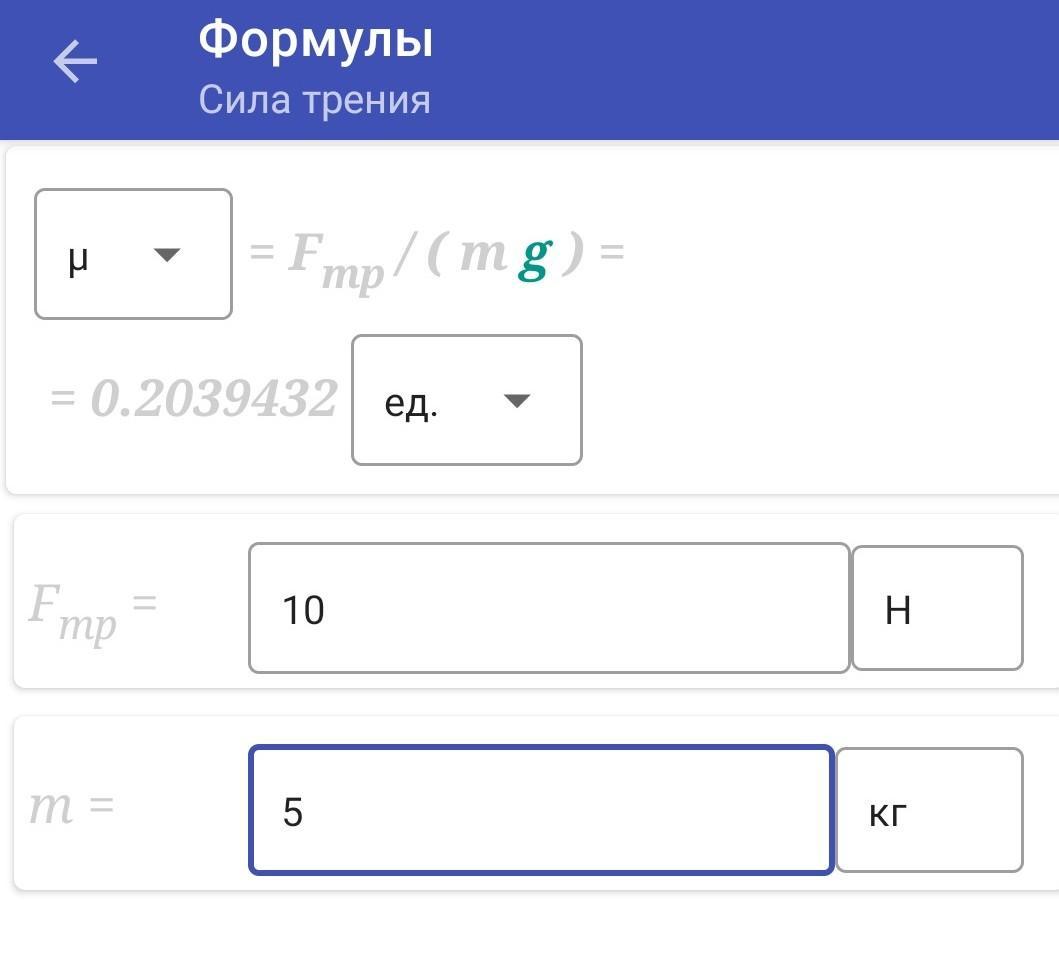Click the gray m symbol in formula
Image resolution: width=1059 pixels, height=980 pixels.
tap(483, 254)
